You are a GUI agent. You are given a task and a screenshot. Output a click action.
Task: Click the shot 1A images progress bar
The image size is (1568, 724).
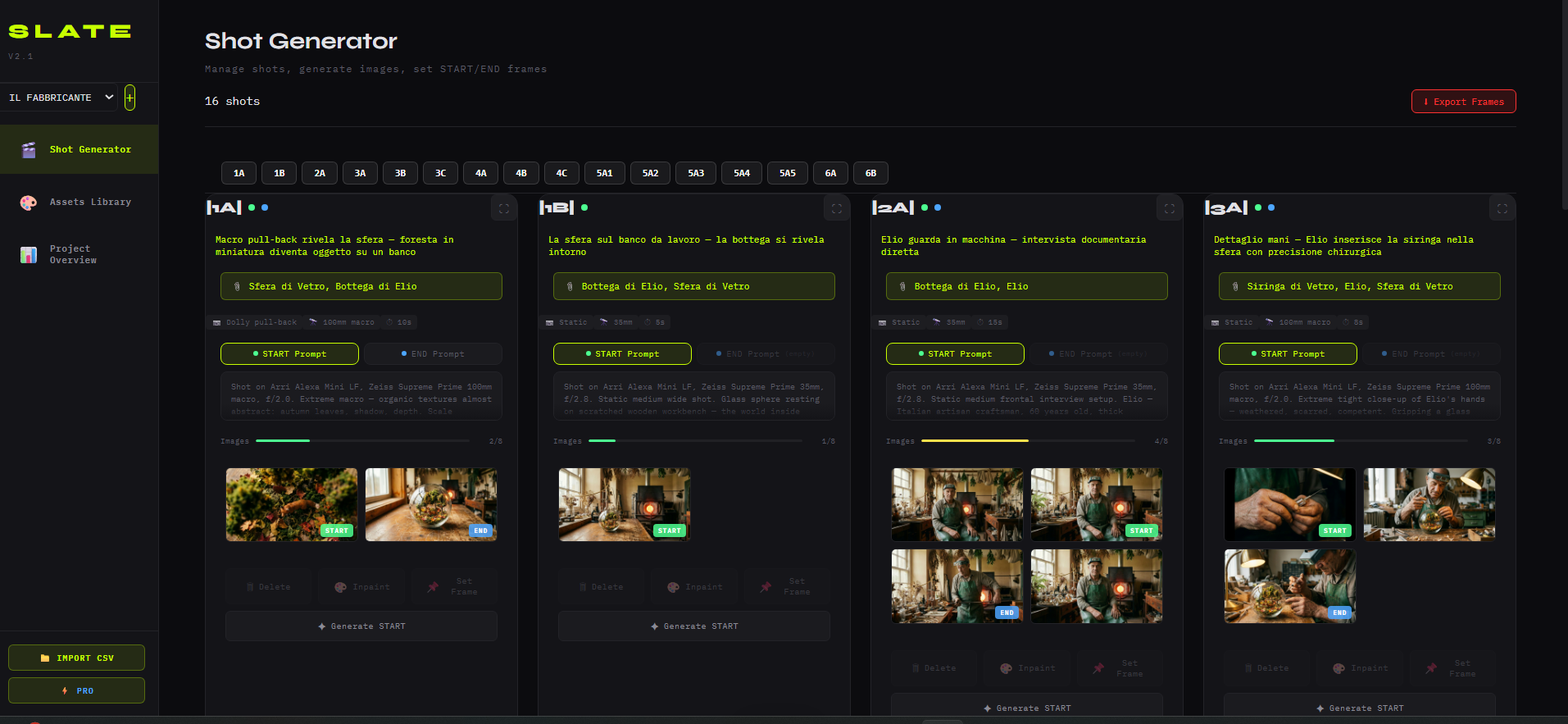(363, 440)
